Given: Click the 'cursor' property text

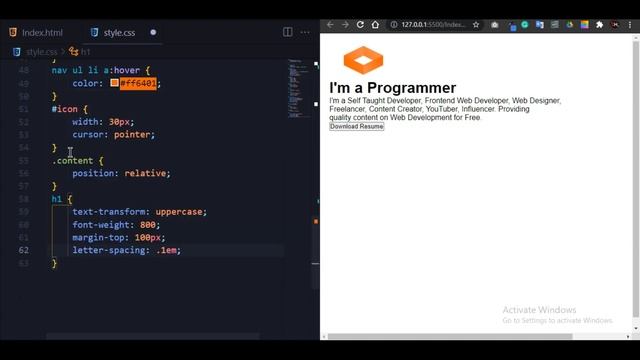Looking at the screenshot, I should point(88,135).
